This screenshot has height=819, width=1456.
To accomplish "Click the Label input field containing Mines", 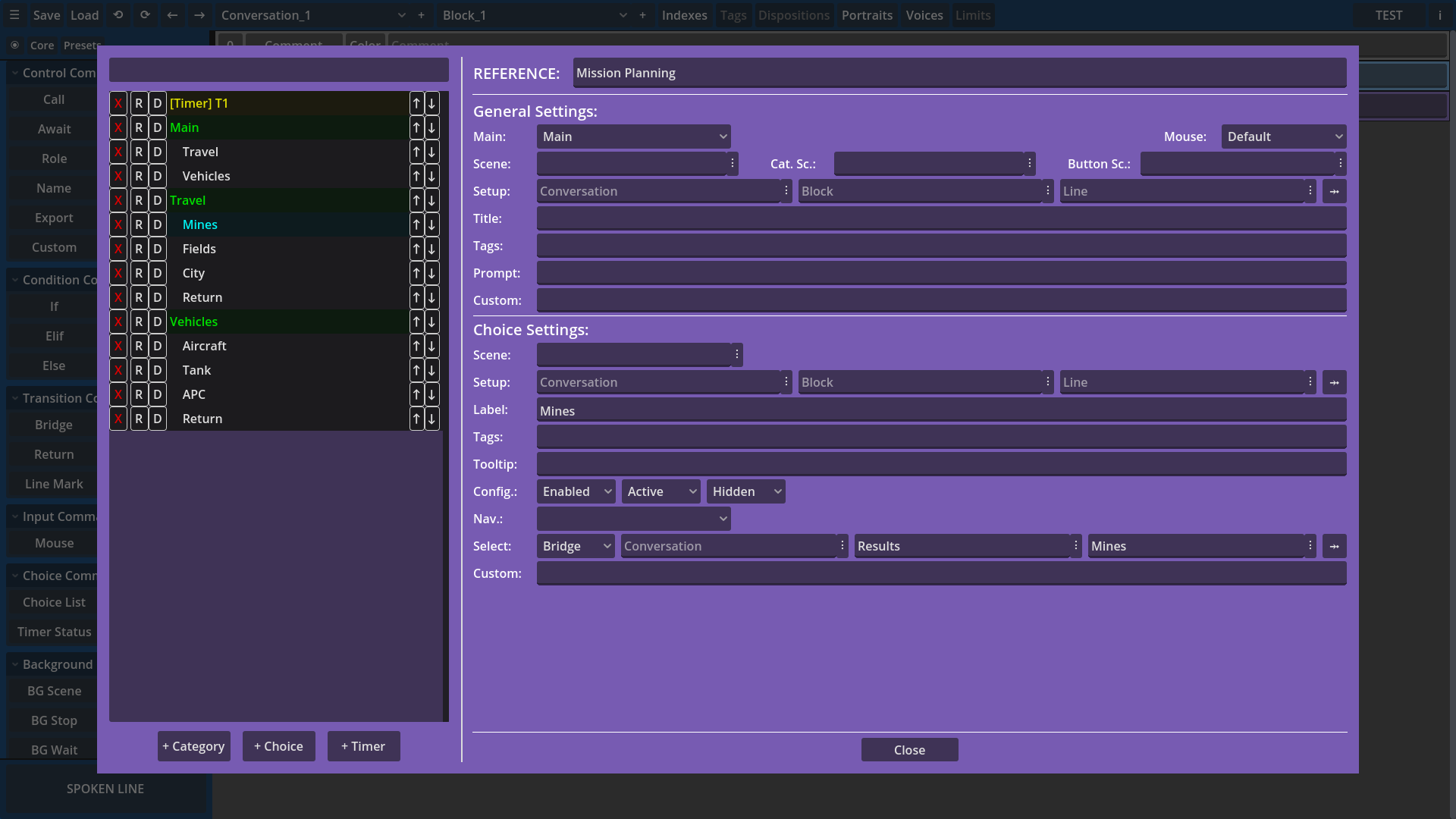I will point(940,410).
